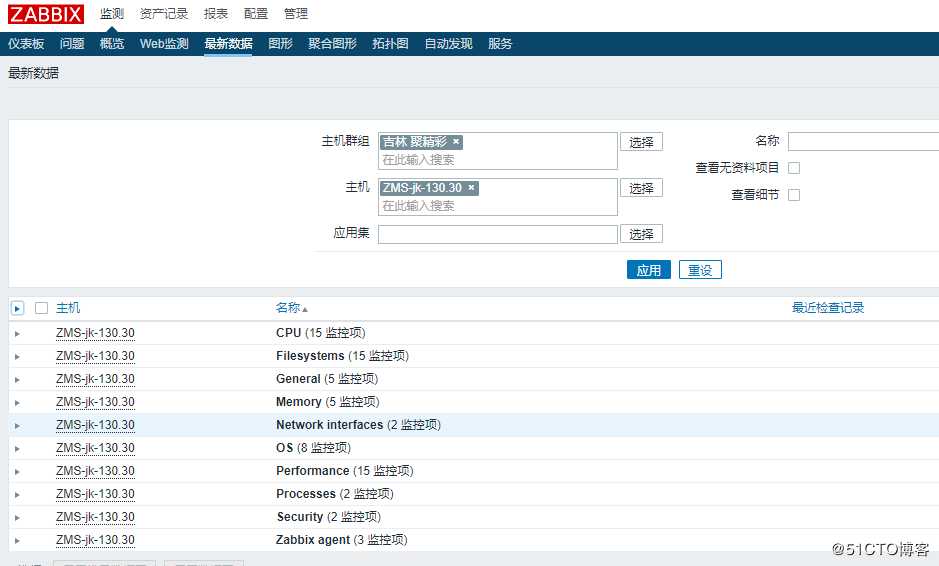Remove the ZMS-jk-130.30 host tag
Screen dimensions: 939x566
[471, 188]
